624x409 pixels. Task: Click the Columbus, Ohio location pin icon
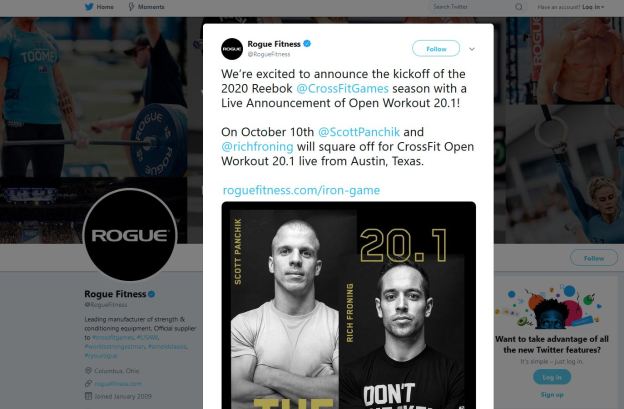point(88,370)
